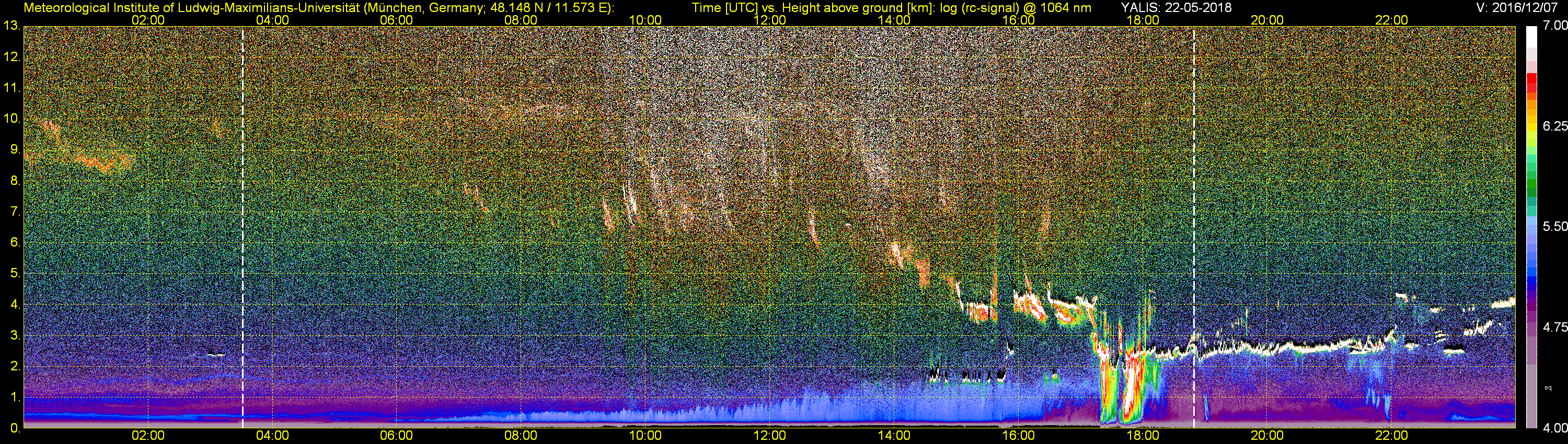
Task: Click the 7.00 colorbar scale value
Action: [x=1554, y=26]
